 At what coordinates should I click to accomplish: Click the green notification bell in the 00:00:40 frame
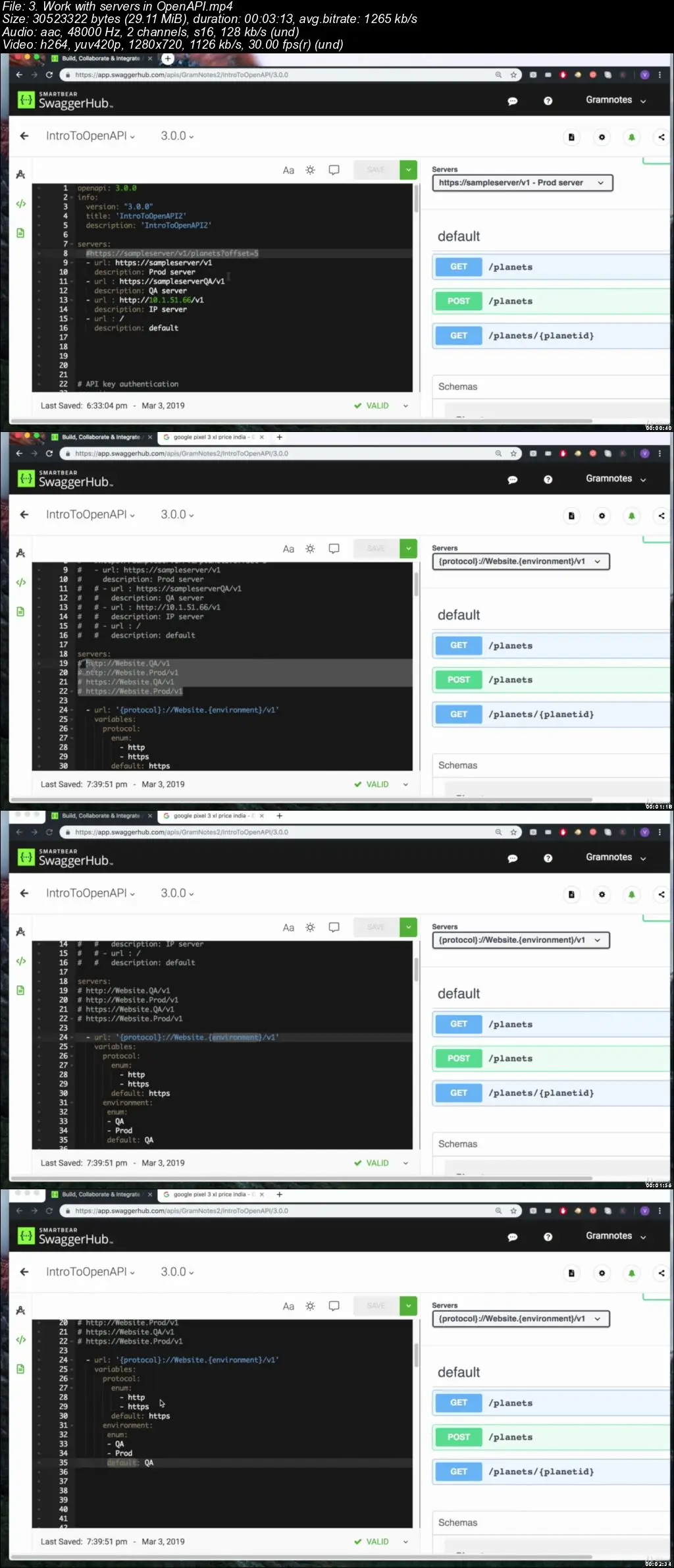[x=631, y=137]
